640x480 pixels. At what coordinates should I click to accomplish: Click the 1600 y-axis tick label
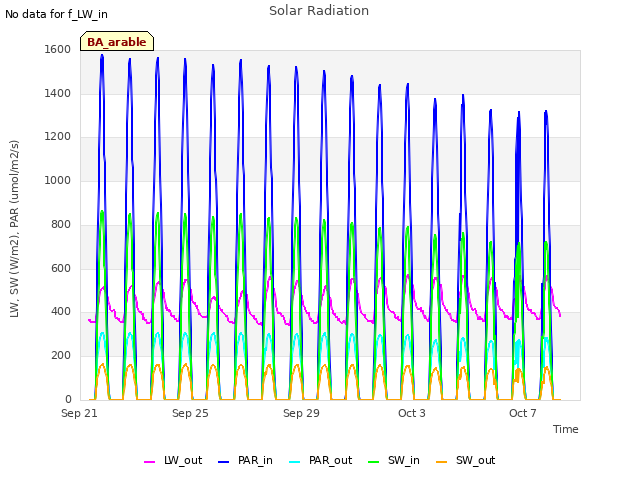pyautogui.click(x=58, y=49)
